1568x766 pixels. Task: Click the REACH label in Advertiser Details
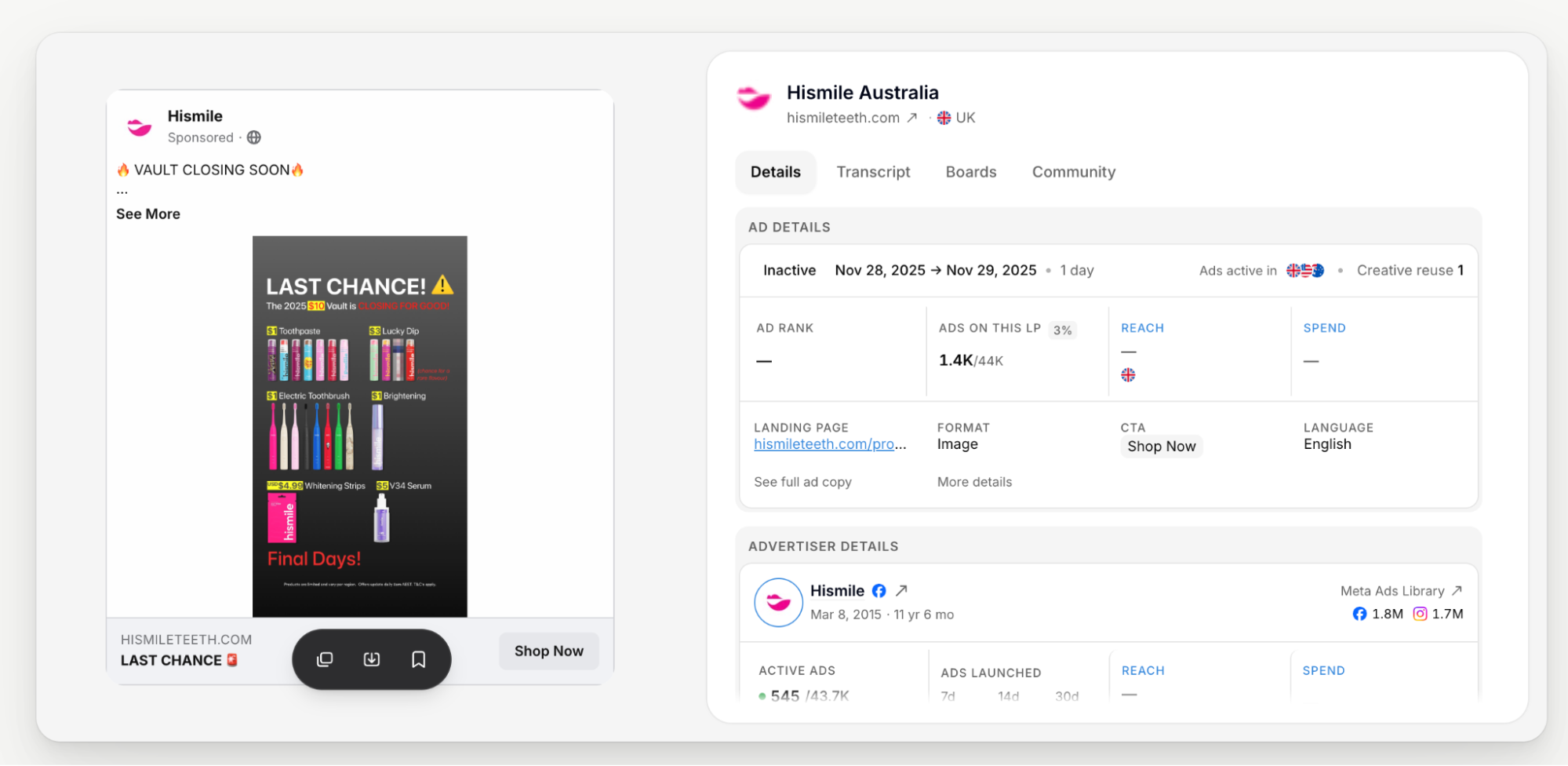(1143, 671)
